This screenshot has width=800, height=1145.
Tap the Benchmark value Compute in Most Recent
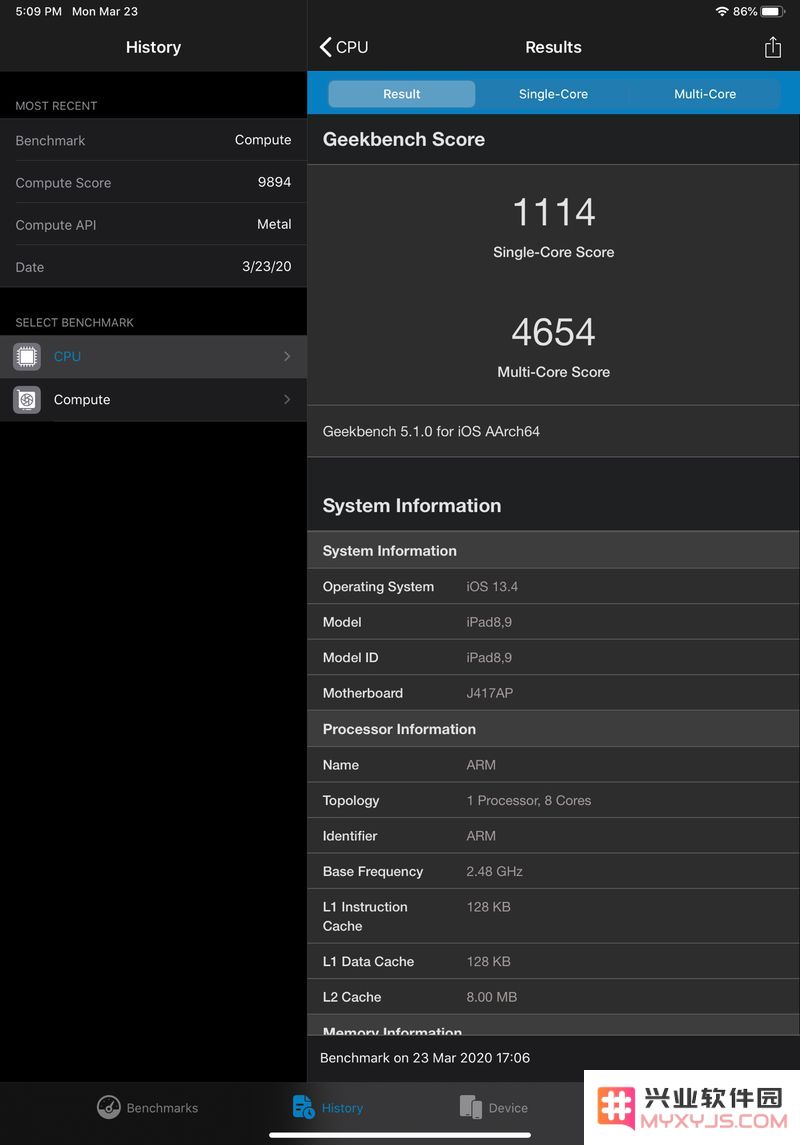tap(263, 139)
